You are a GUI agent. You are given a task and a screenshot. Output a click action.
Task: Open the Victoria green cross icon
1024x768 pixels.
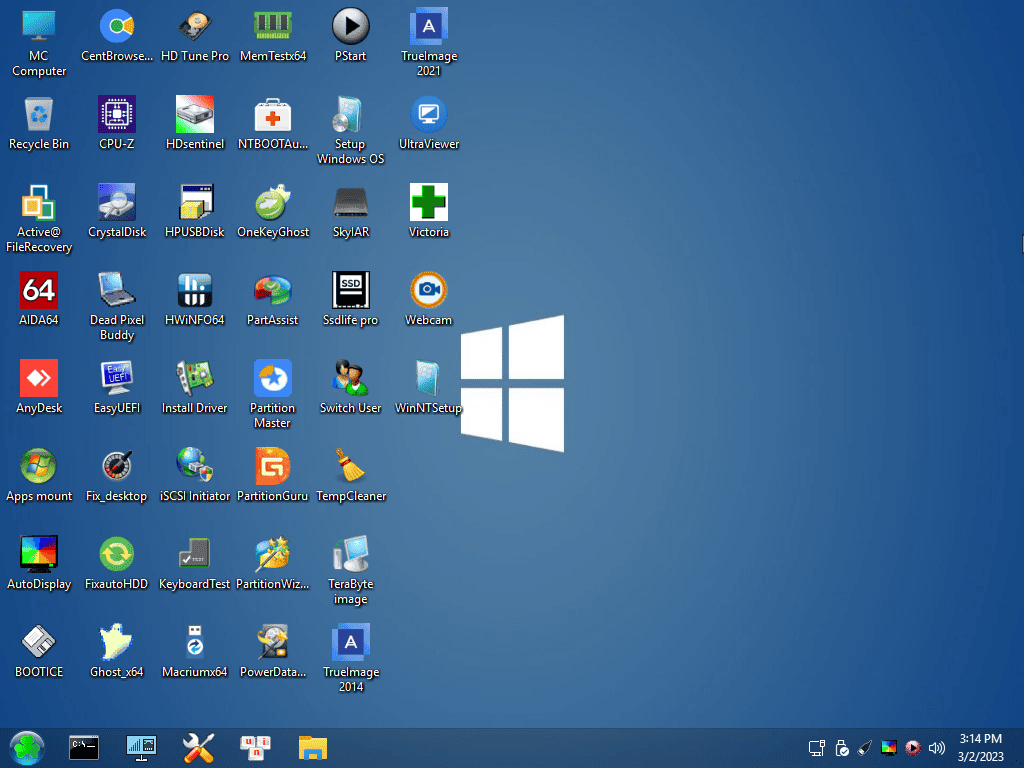click(429, 202)
